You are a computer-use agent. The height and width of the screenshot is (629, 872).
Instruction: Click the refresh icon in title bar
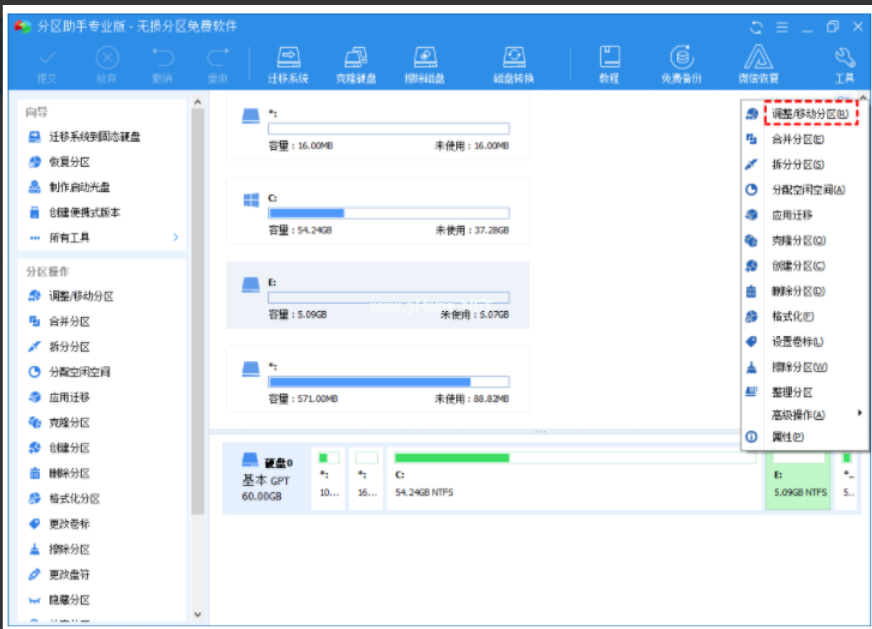[756, 27]
